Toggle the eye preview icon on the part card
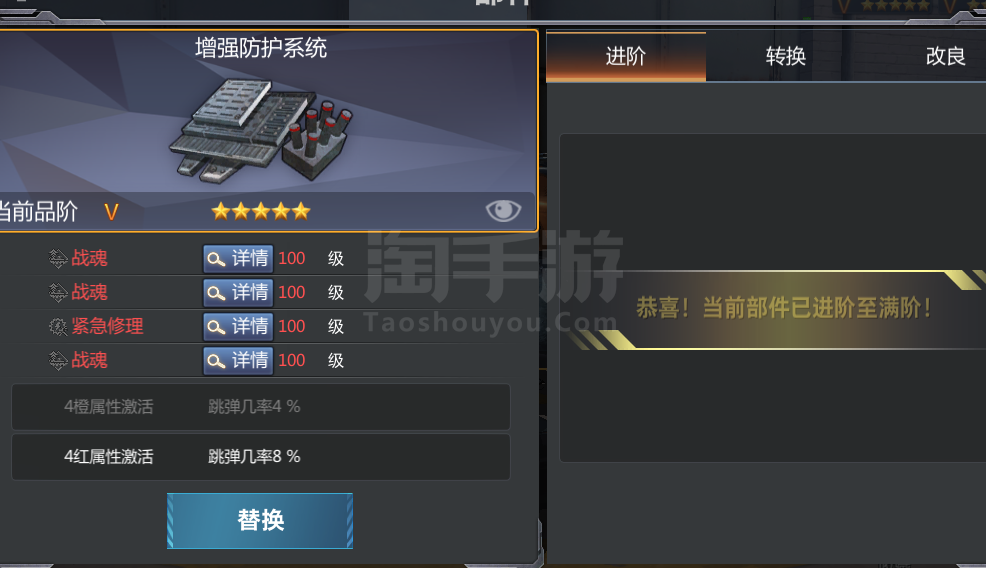 503,211
